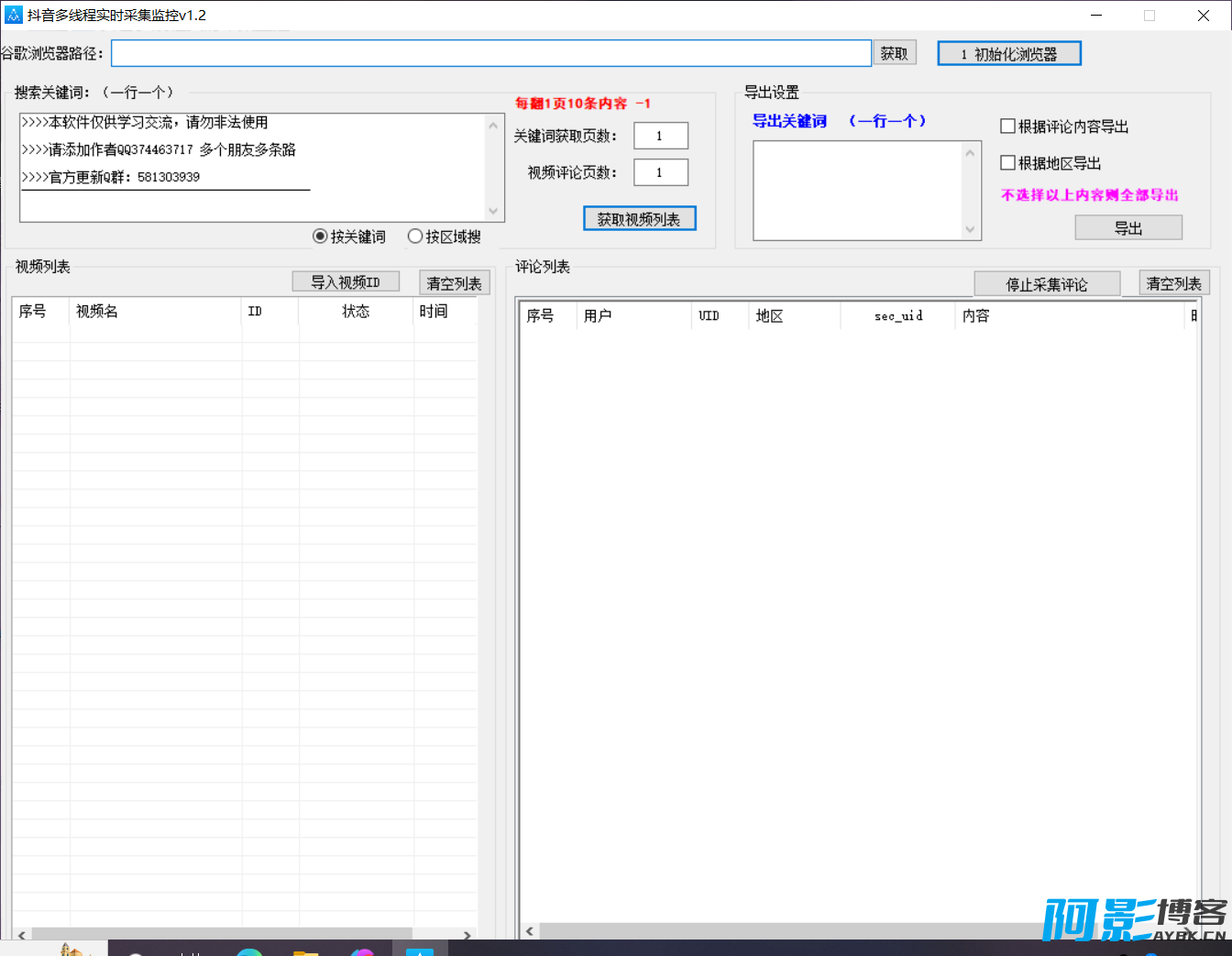This screenshot has width=1232, height=956.
Task: Click the 导出 button
Action: pos(1127,228)
